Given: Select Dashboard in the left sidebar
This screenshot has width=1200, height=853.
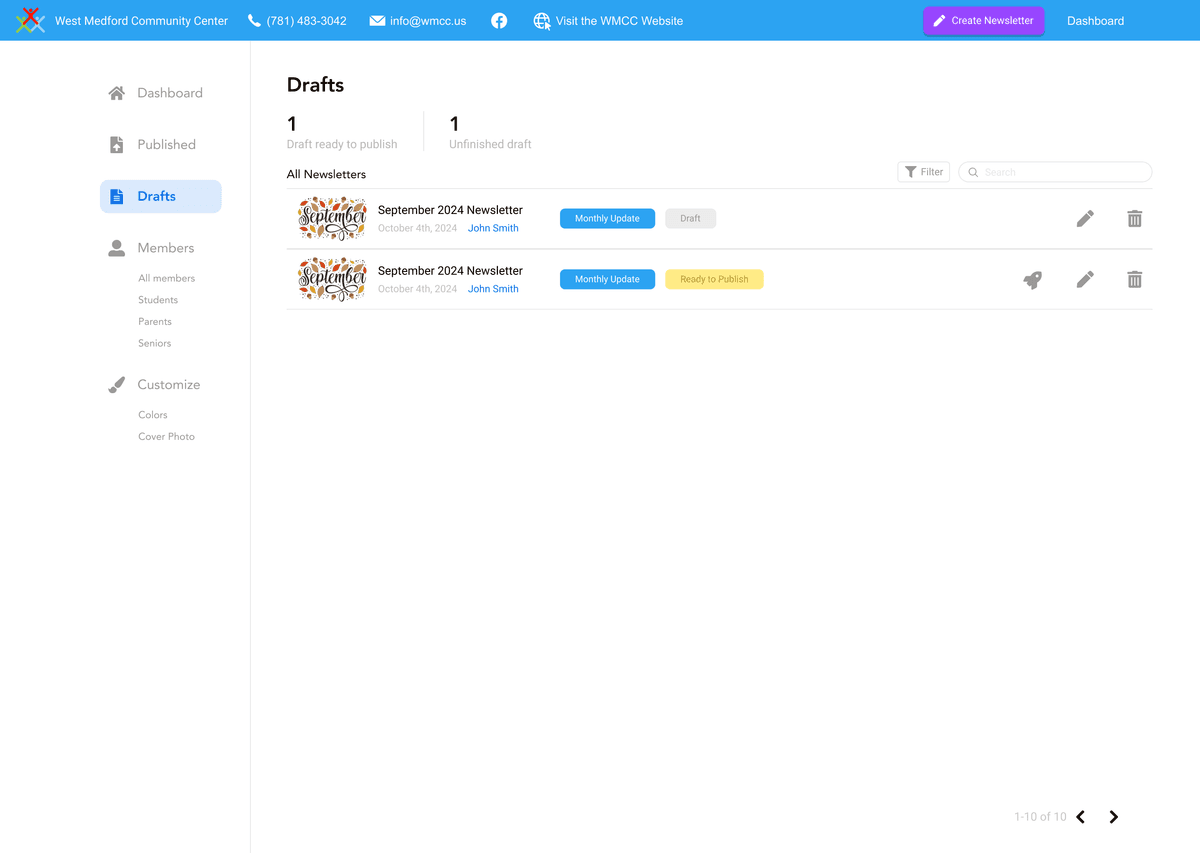Looking at the screenshot, I should tap(168, 93).
